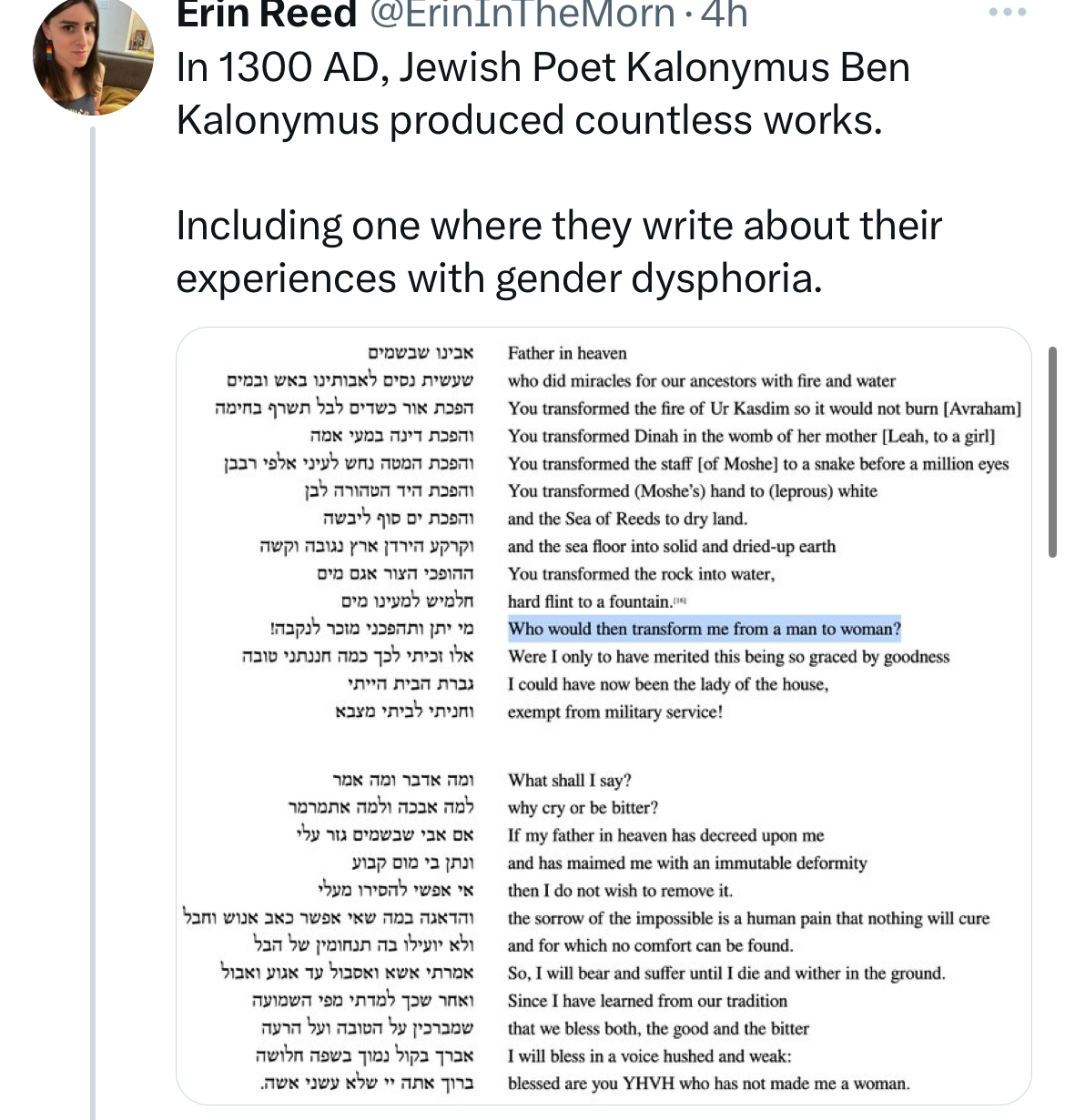Click the Erin Reed display name
Image resolution: width=1065 pixels, height=1120 pixels.
266,15
